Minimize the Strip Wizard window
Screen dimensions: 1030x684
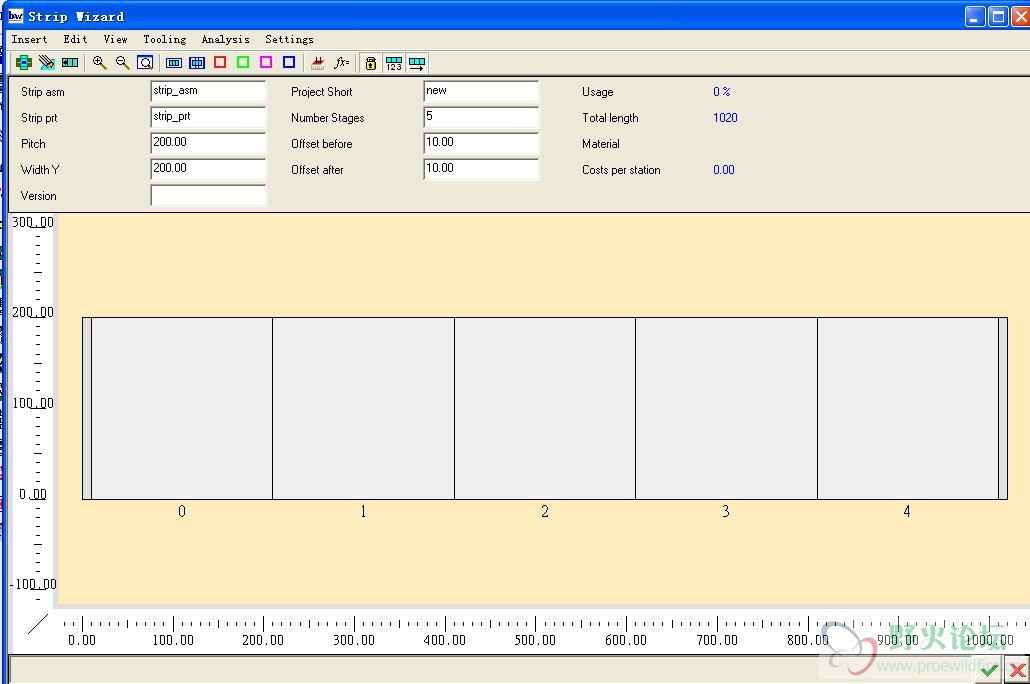click(974, 16)
